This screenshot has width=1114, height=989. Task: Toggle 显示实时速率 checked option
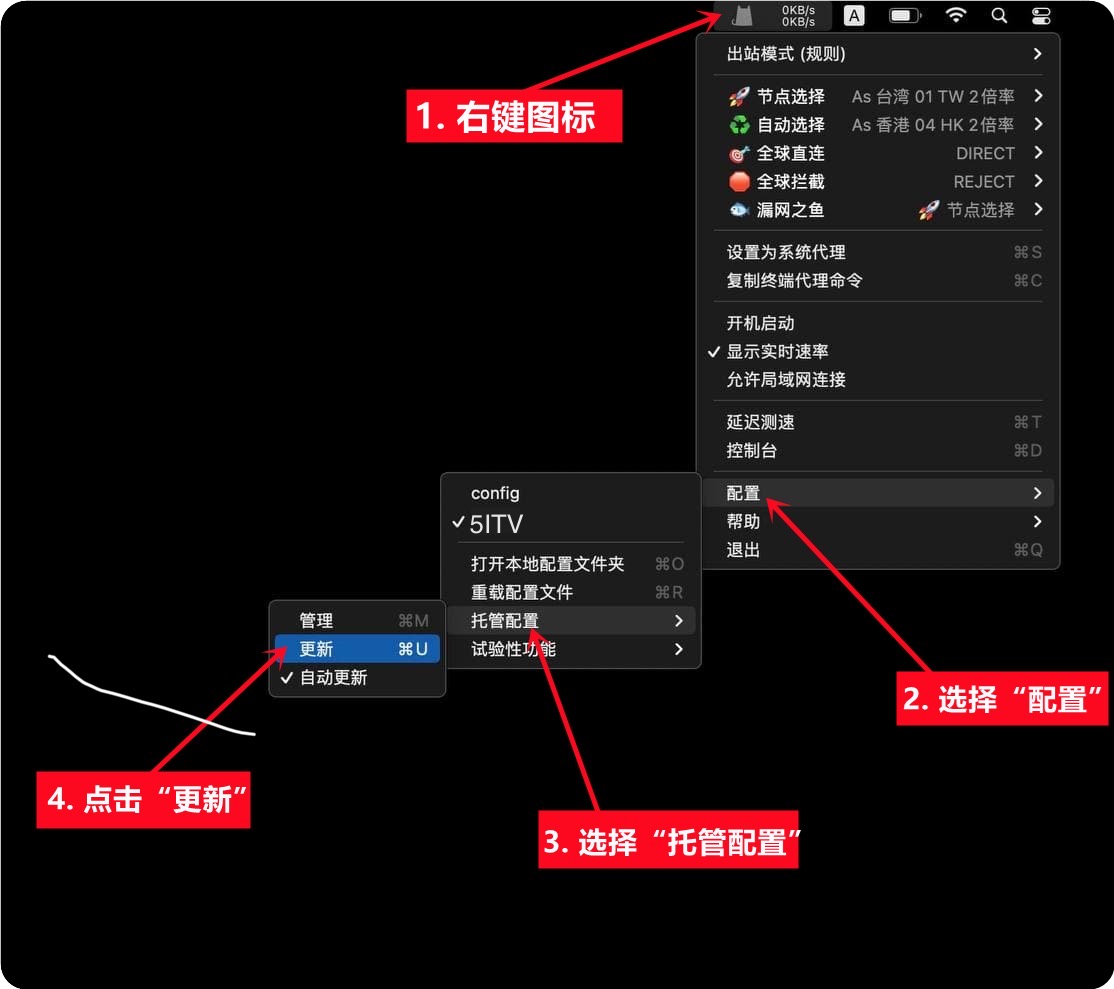[x=777, y=352]
